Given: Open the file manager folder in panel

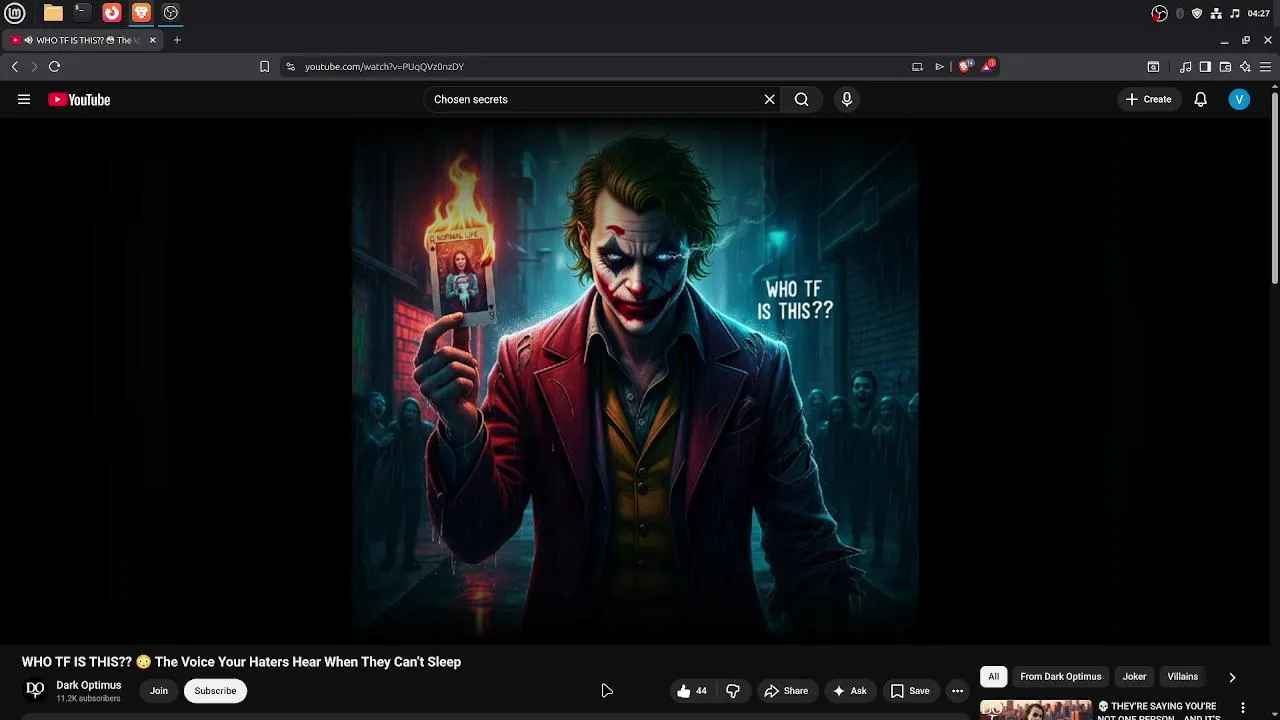Looking at the screenshot, I should (53, 13).
